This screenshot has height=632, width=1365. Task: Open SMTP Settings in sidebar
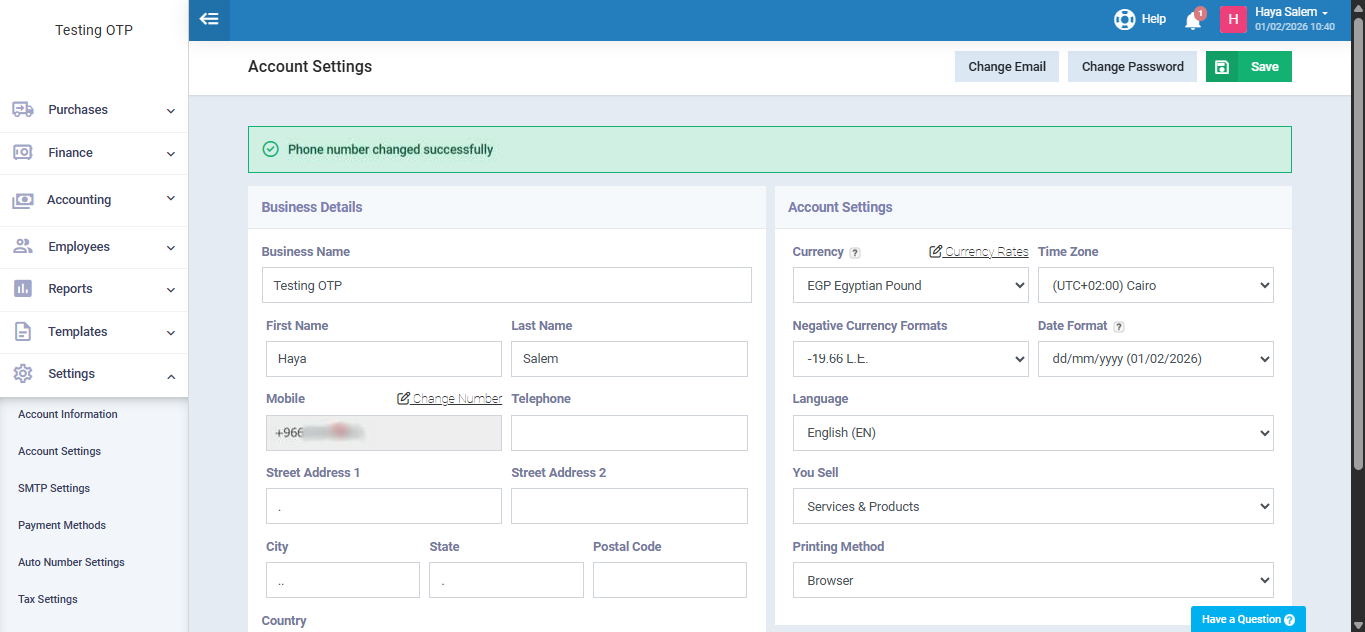coord(54,488)
